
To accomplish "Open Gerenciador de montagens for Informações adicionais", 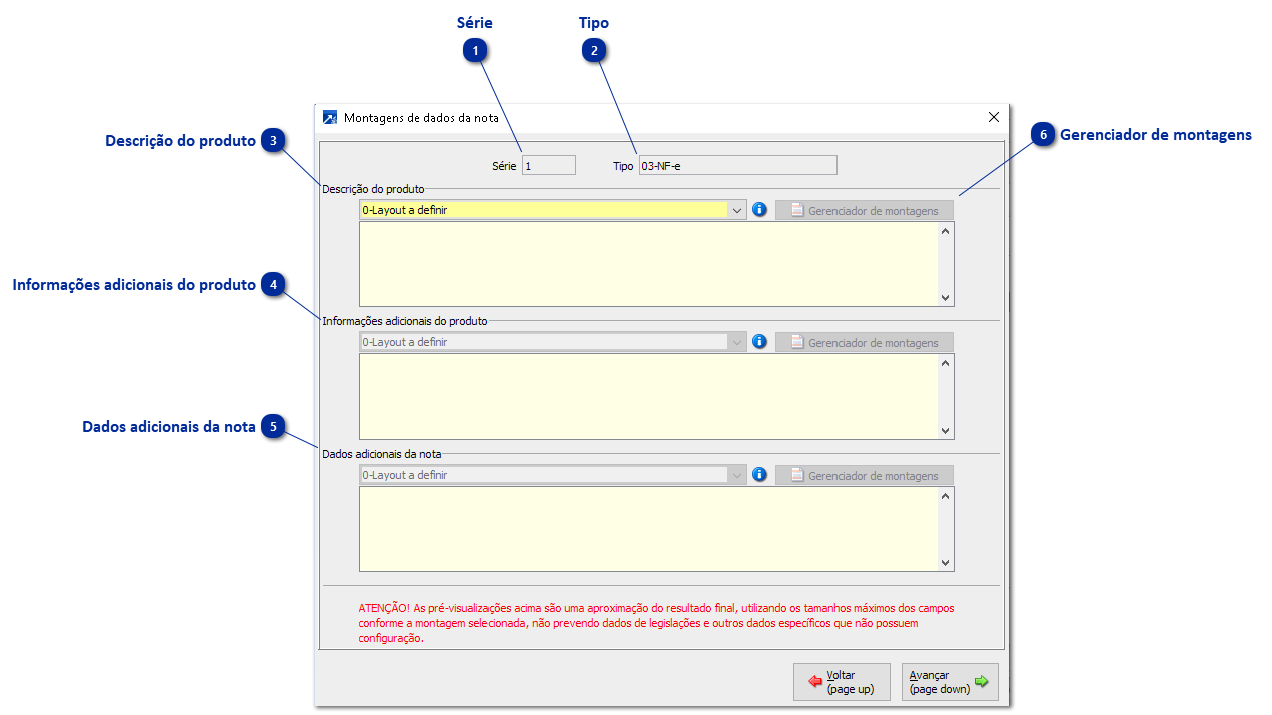I will (x=864, y=342).
